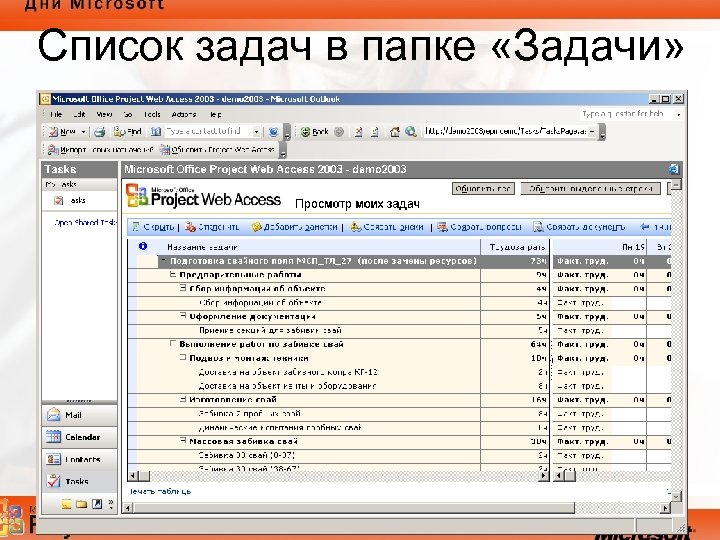
Task: Click the Обновить все button
Action: click(483, 188)
